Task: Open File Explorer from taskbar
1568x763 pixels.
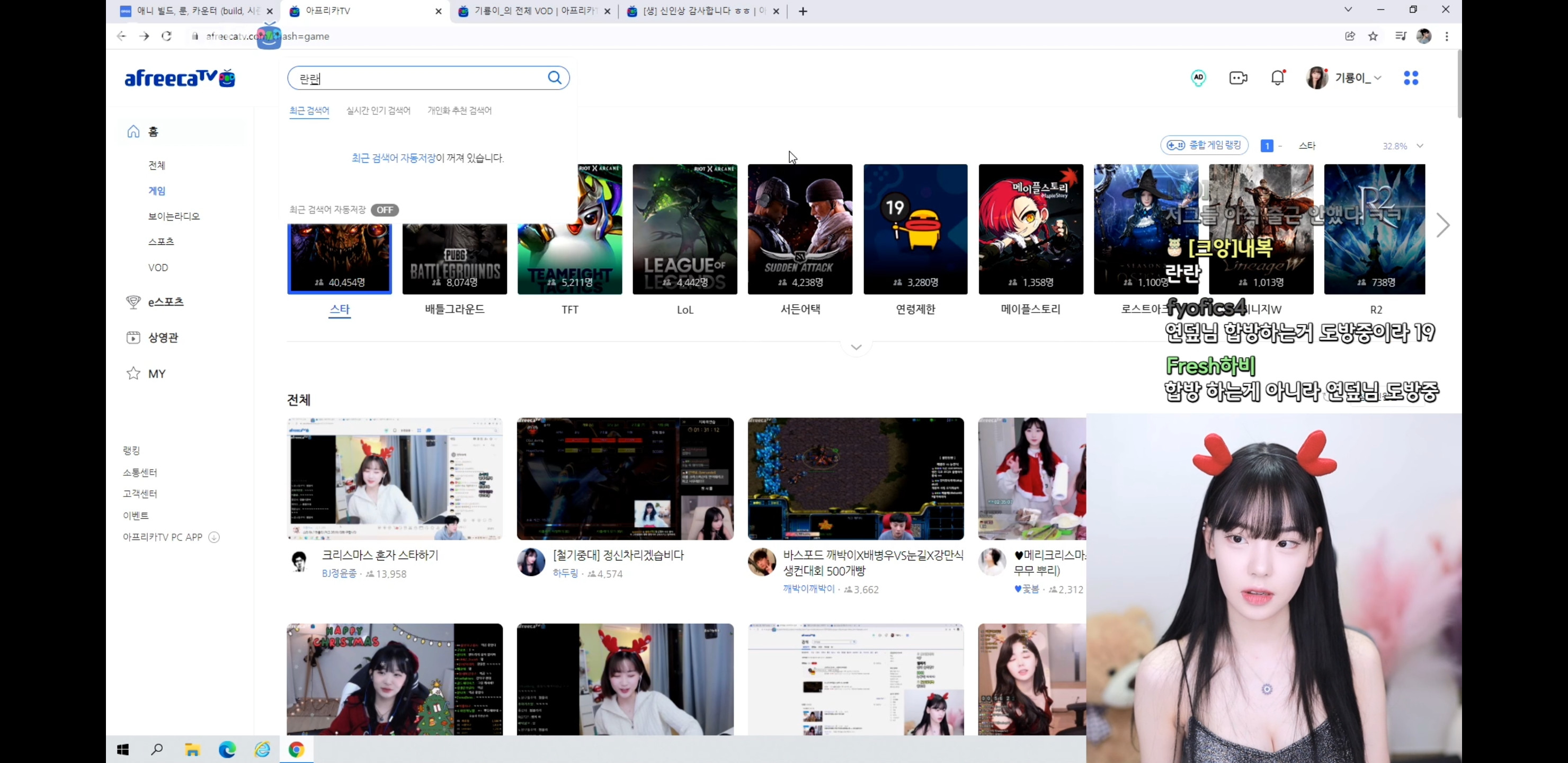Action: tap(192, 750)
